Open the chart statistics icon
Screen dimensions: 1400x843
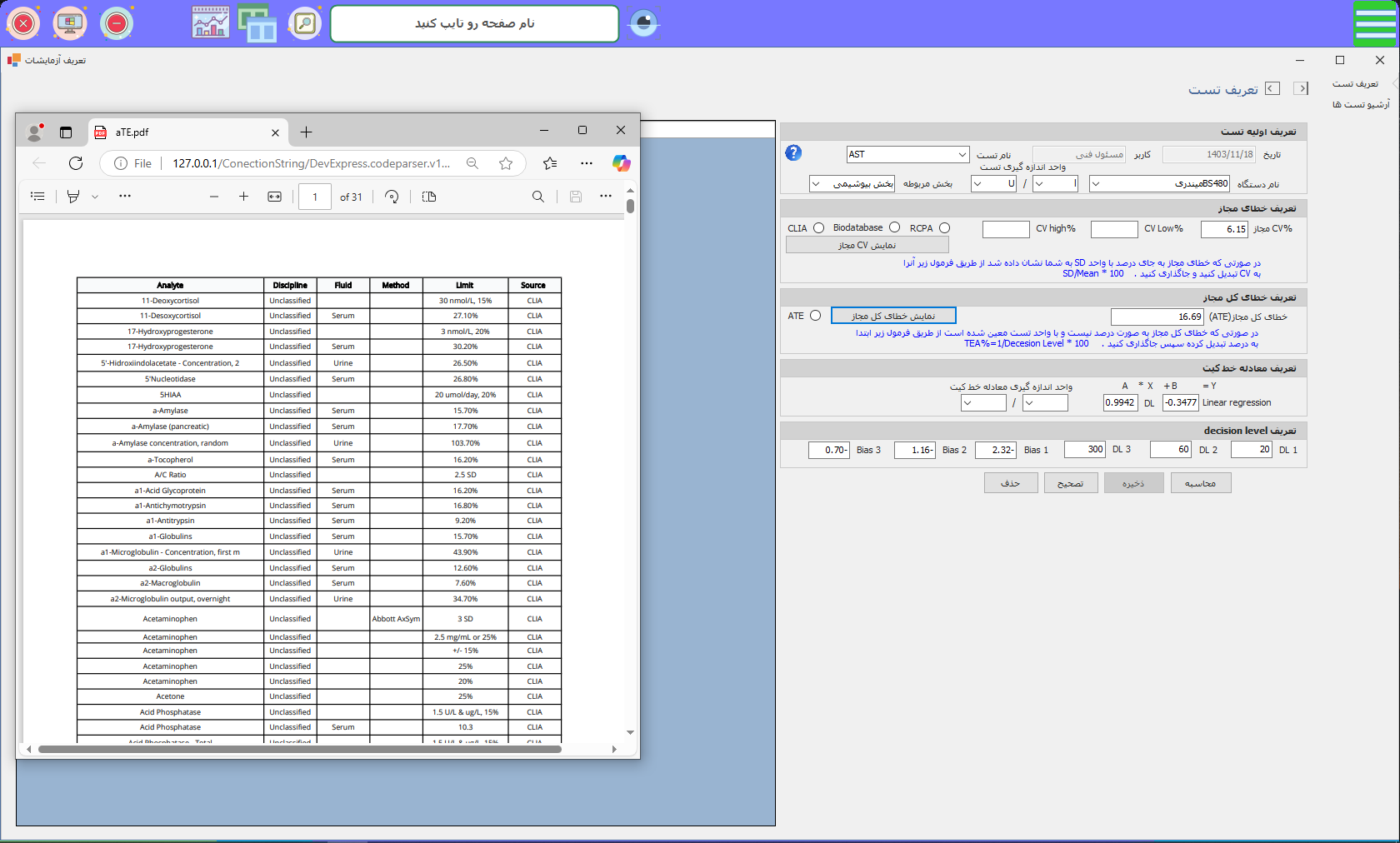[x=211, y=22]
